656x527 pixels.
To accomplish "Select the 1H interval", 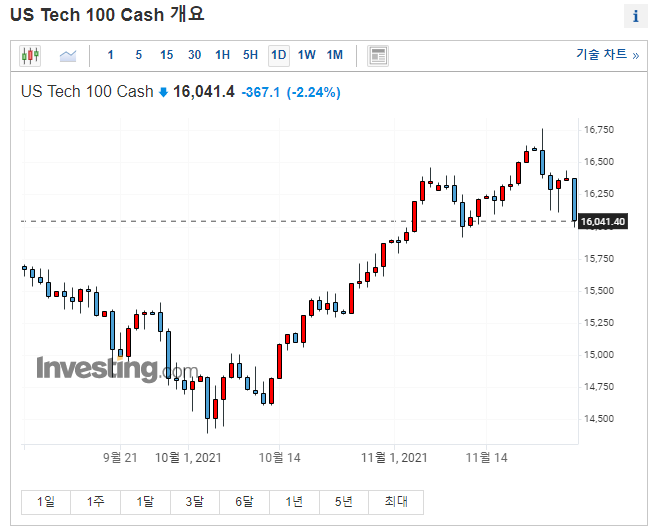I will click(223, 55).
